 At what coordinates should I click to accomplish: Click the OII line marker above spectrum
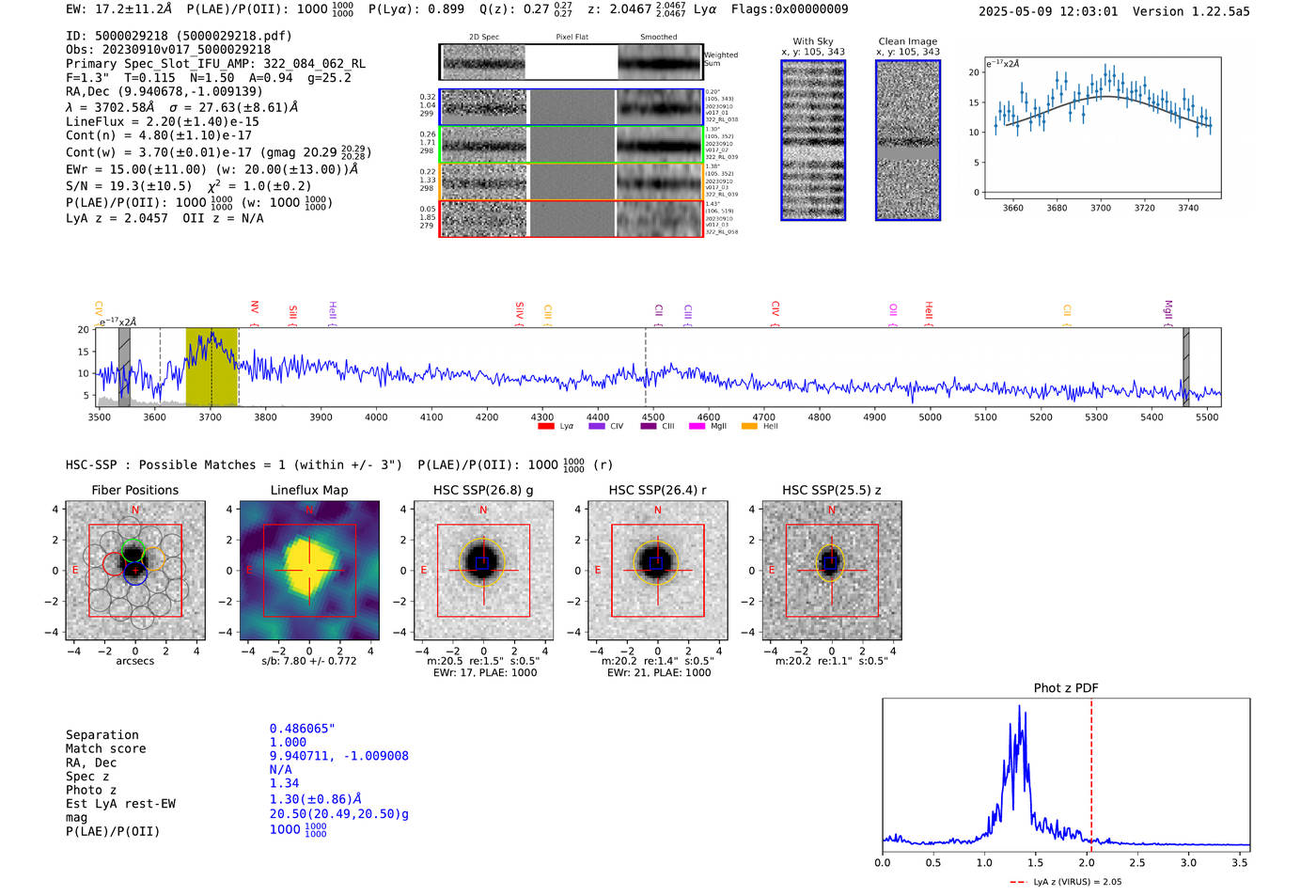pyautogui.click(x=893, y=313)
